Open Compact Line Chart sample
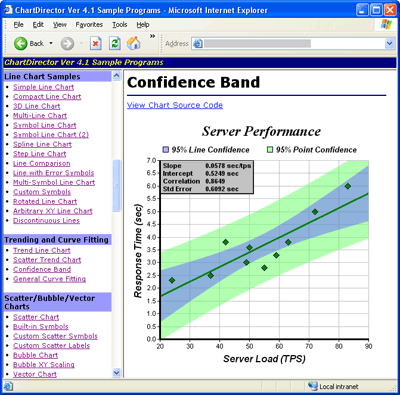The height and width of the screenshot is (395, 400). [47, 97]
